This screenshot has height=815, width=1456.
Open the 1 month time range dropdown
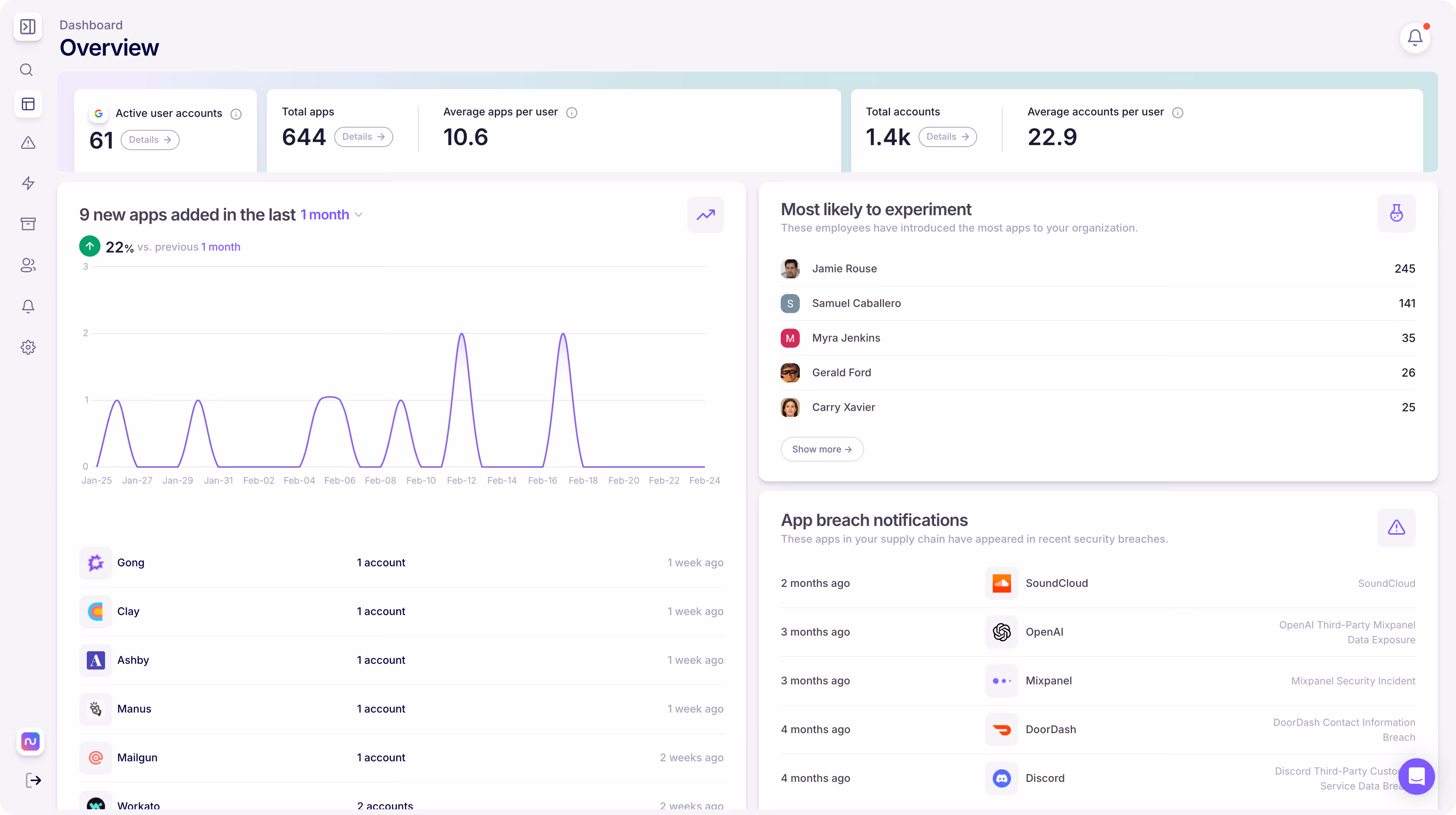pos(331,214)
